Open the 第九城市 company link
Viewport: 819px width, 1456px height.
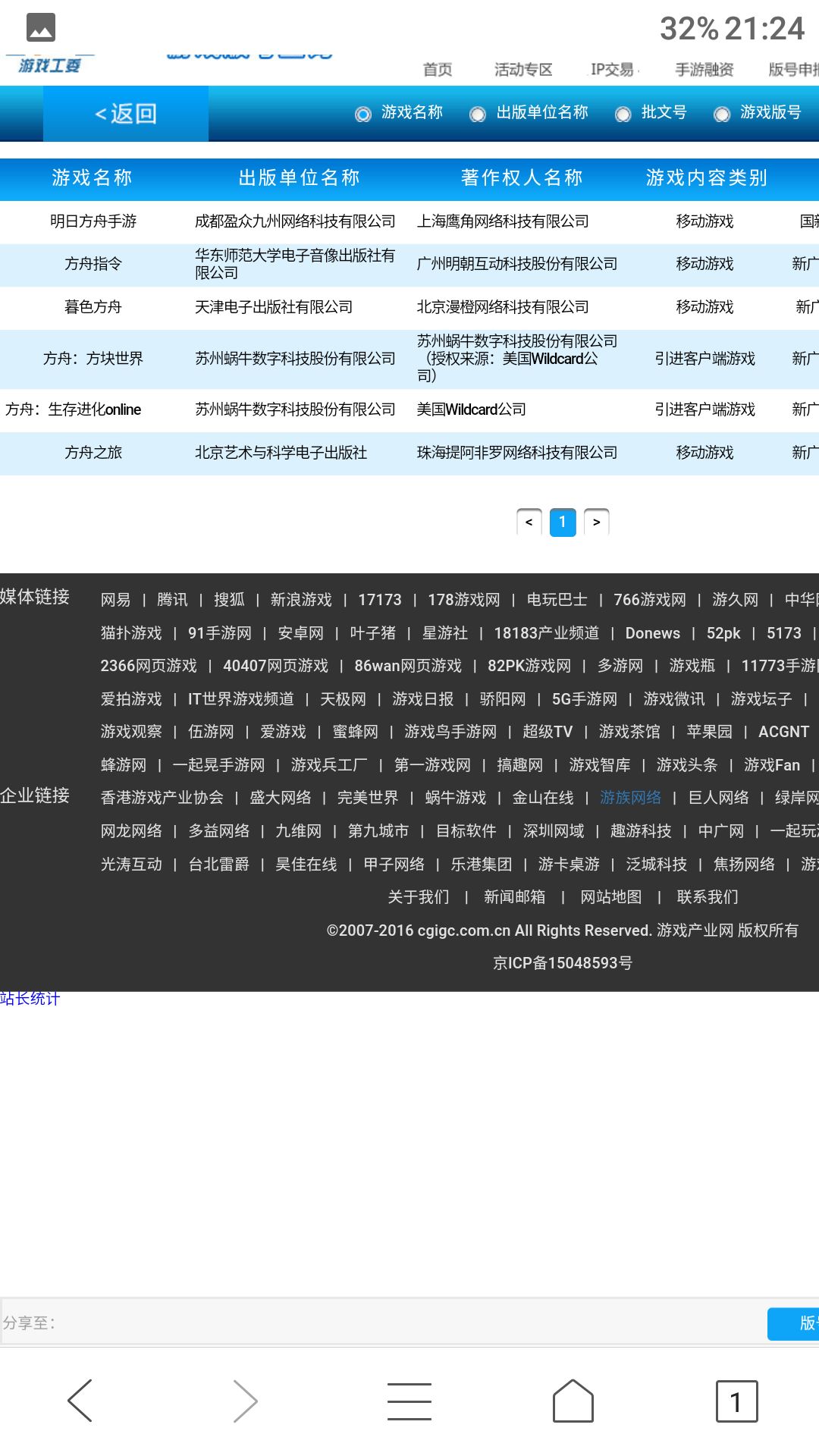[378, 831]
